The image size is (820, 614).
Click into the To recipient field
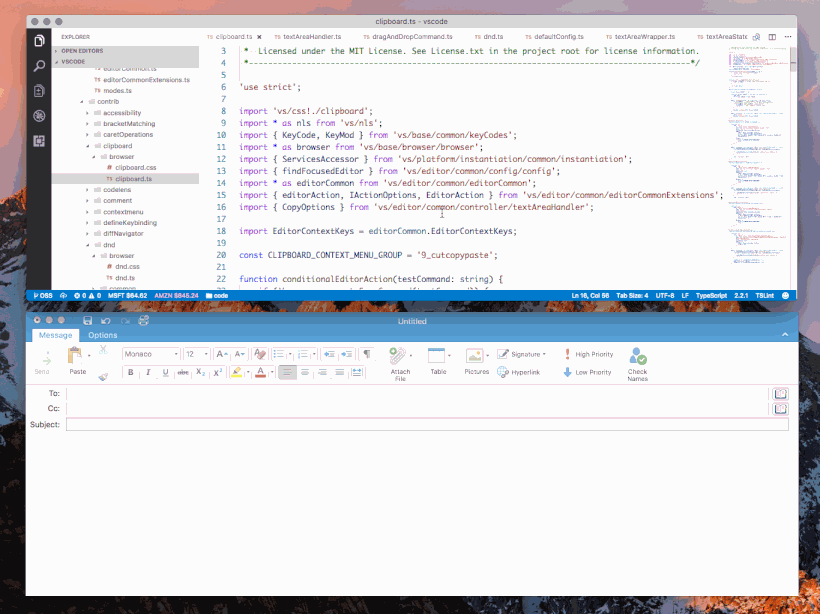pyautogui.click(x=418, y=393)
